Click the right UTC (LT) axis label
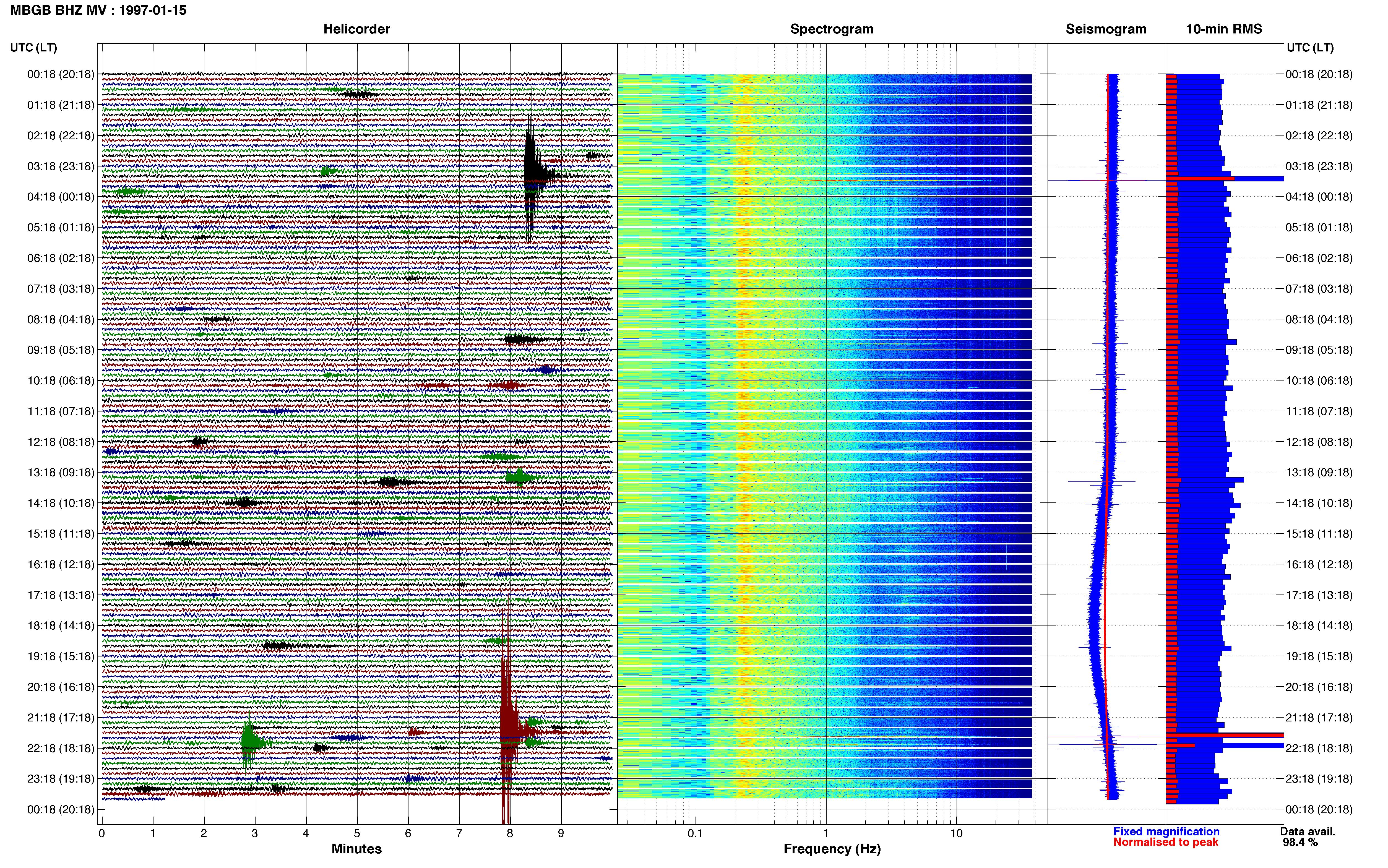 point(1310,48)
